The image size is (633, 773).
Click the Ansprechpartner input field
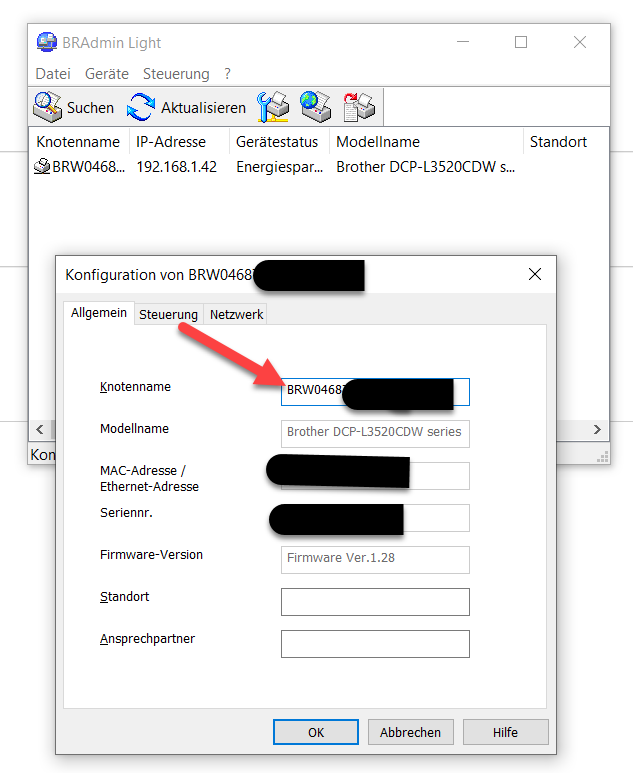(375, 643)
